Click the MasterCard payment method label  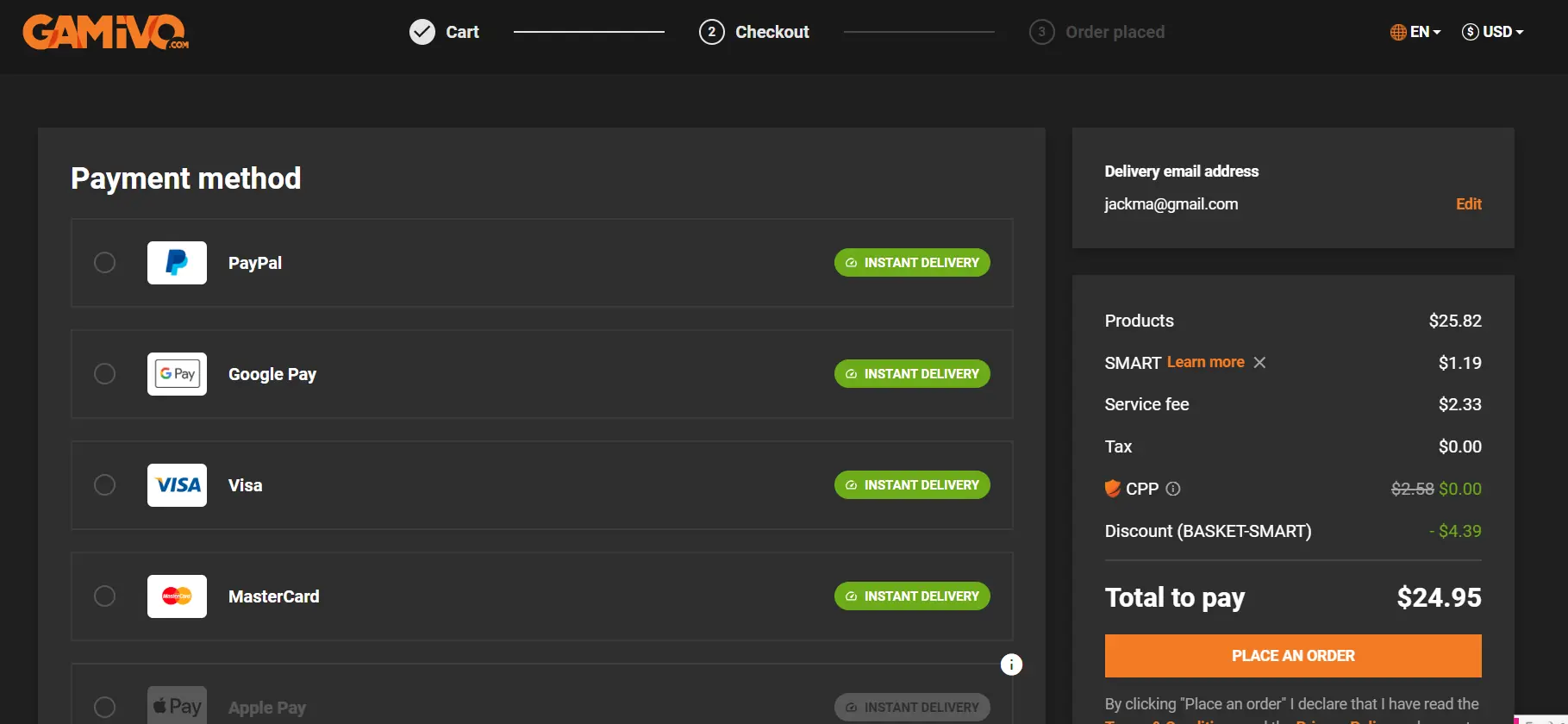pyautogui.click(x=274, y=596)
